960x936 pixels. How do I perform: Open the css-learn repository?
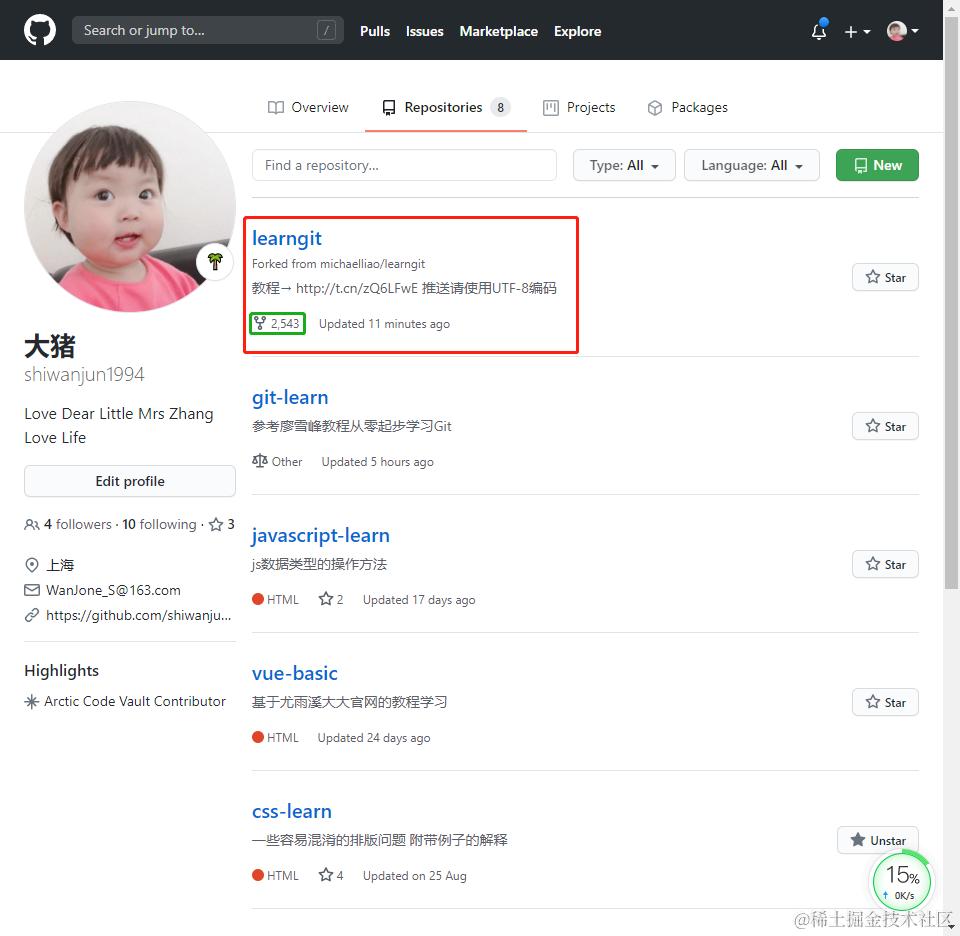pos(292,811)
